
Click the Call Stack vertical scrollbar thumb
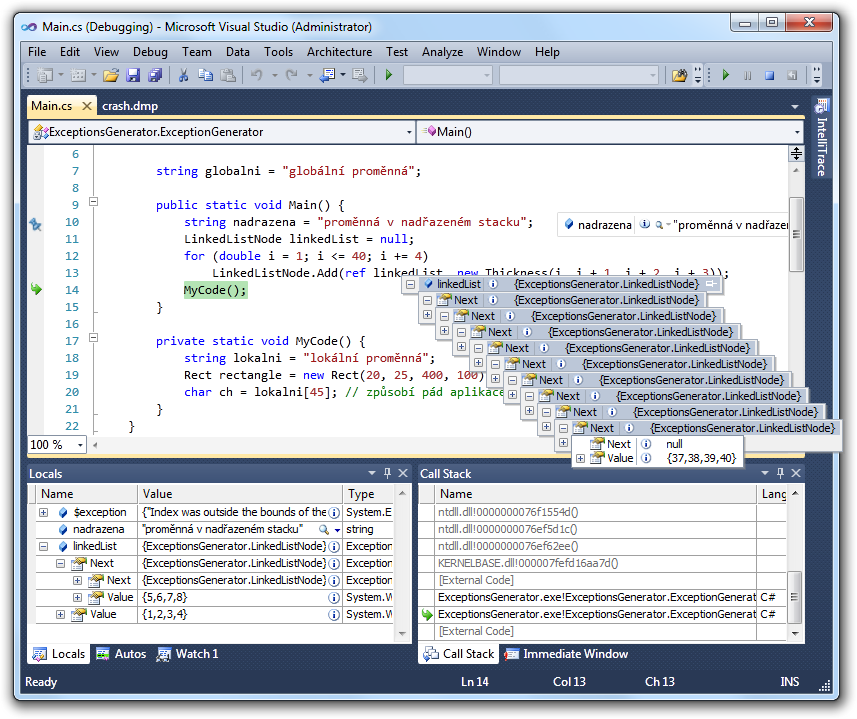point(795,597)
